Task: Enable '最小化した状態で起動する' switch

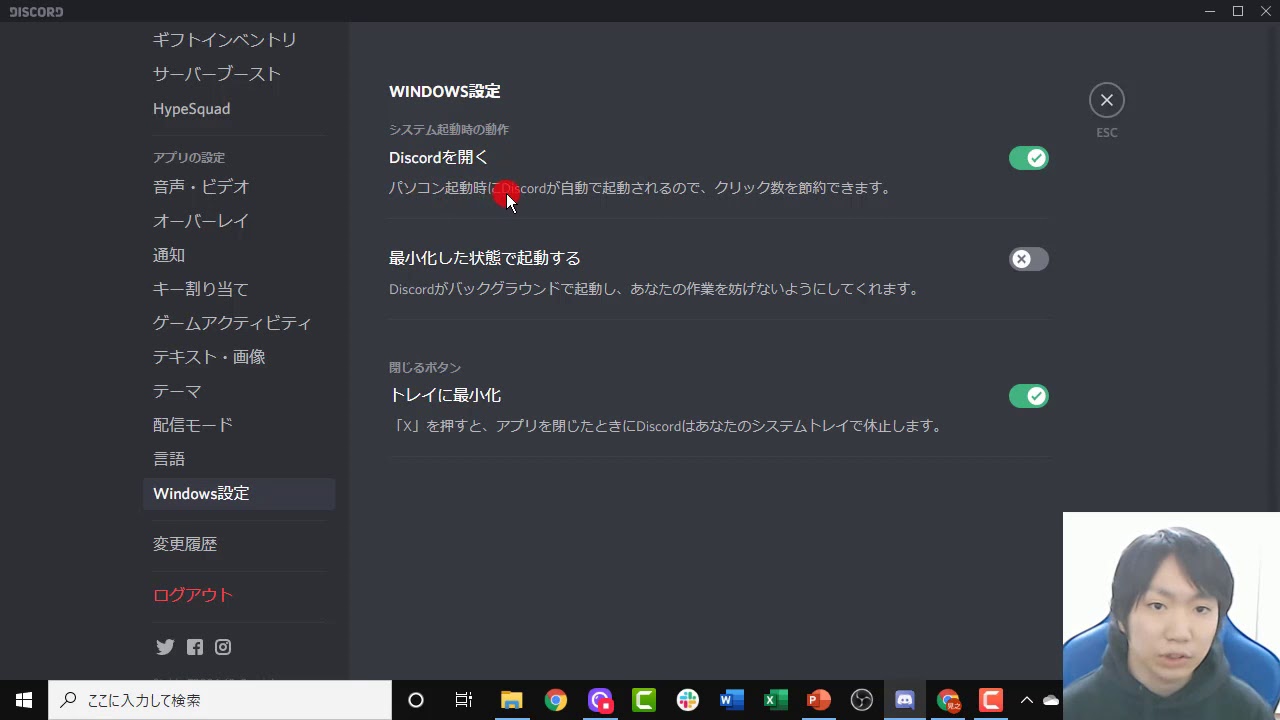Action: click(1028, 259)
